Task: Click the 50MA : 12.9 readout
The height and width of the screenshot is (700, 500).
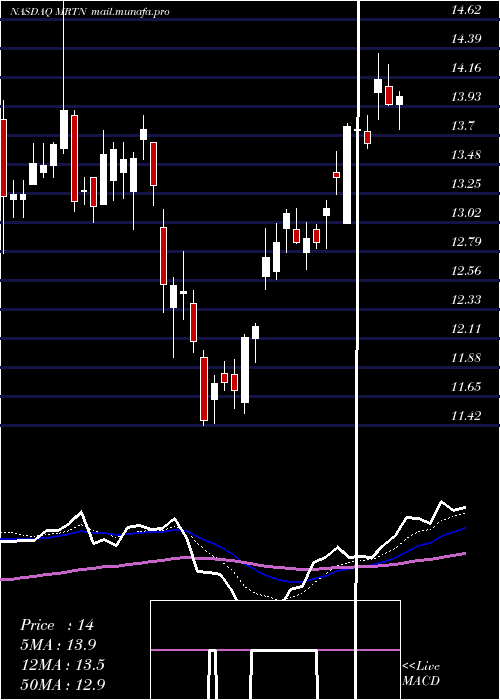Action: pyautogui.click(x=62, y=684)
